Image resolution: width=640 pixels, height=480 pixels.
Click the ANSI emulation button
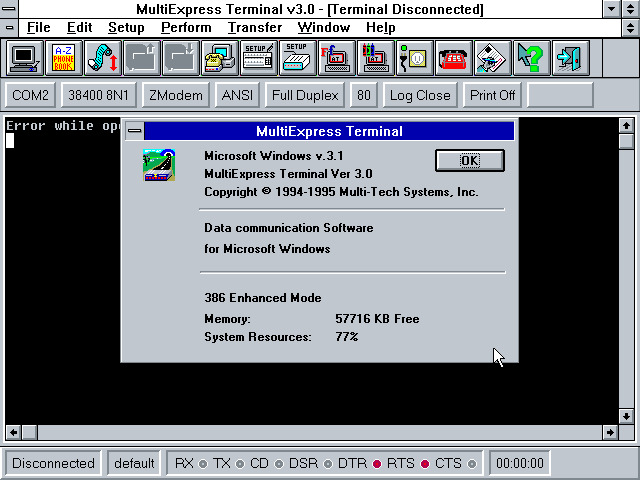pyautogui.click(x=237, y=95)
